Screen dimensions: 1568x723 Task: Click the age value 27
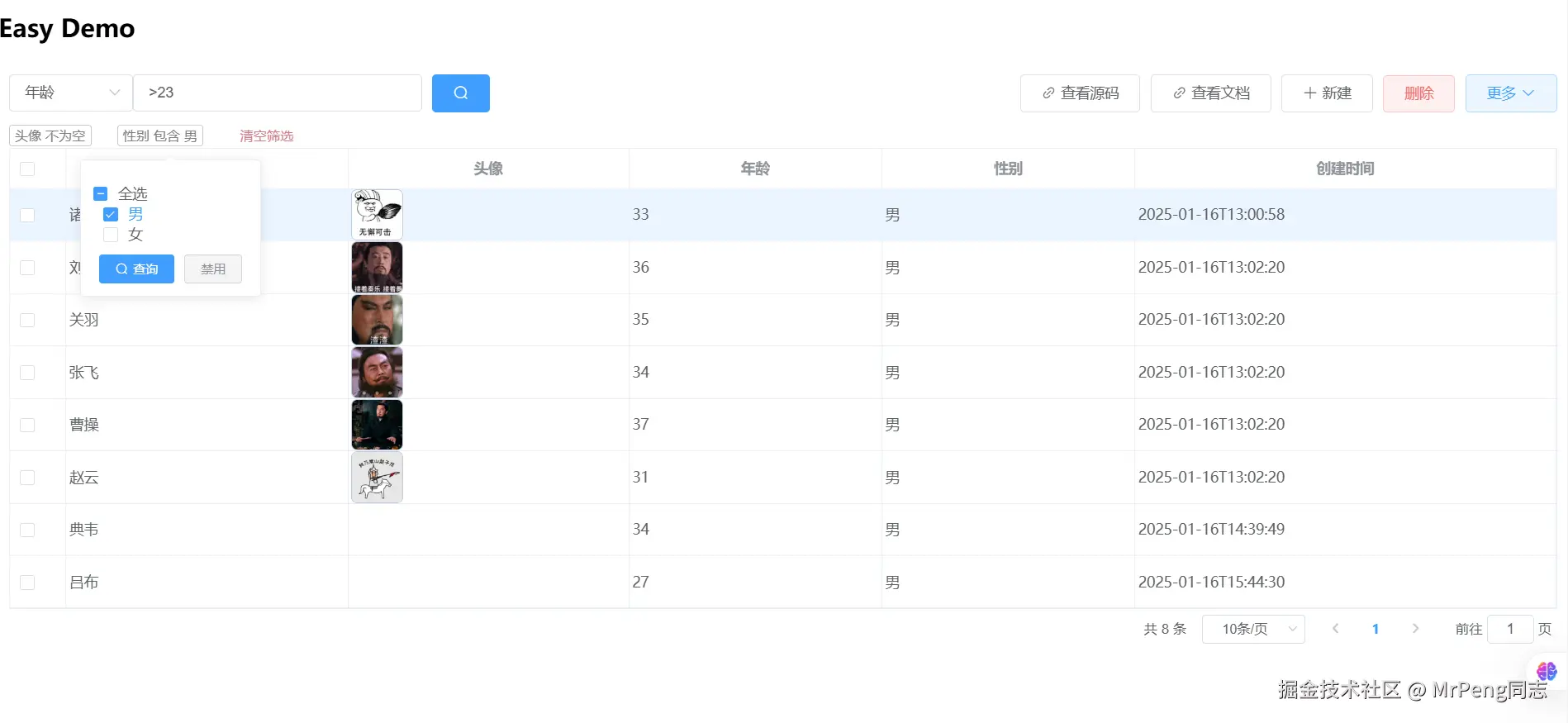click(x=640, y=582)
